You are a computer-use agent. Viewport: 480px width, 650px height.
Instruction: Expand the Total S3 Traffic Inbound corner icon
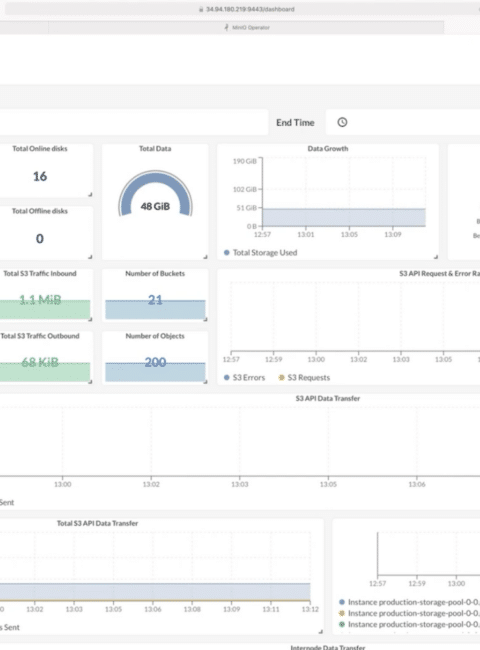pyautogui.click(x=90, y=319)
